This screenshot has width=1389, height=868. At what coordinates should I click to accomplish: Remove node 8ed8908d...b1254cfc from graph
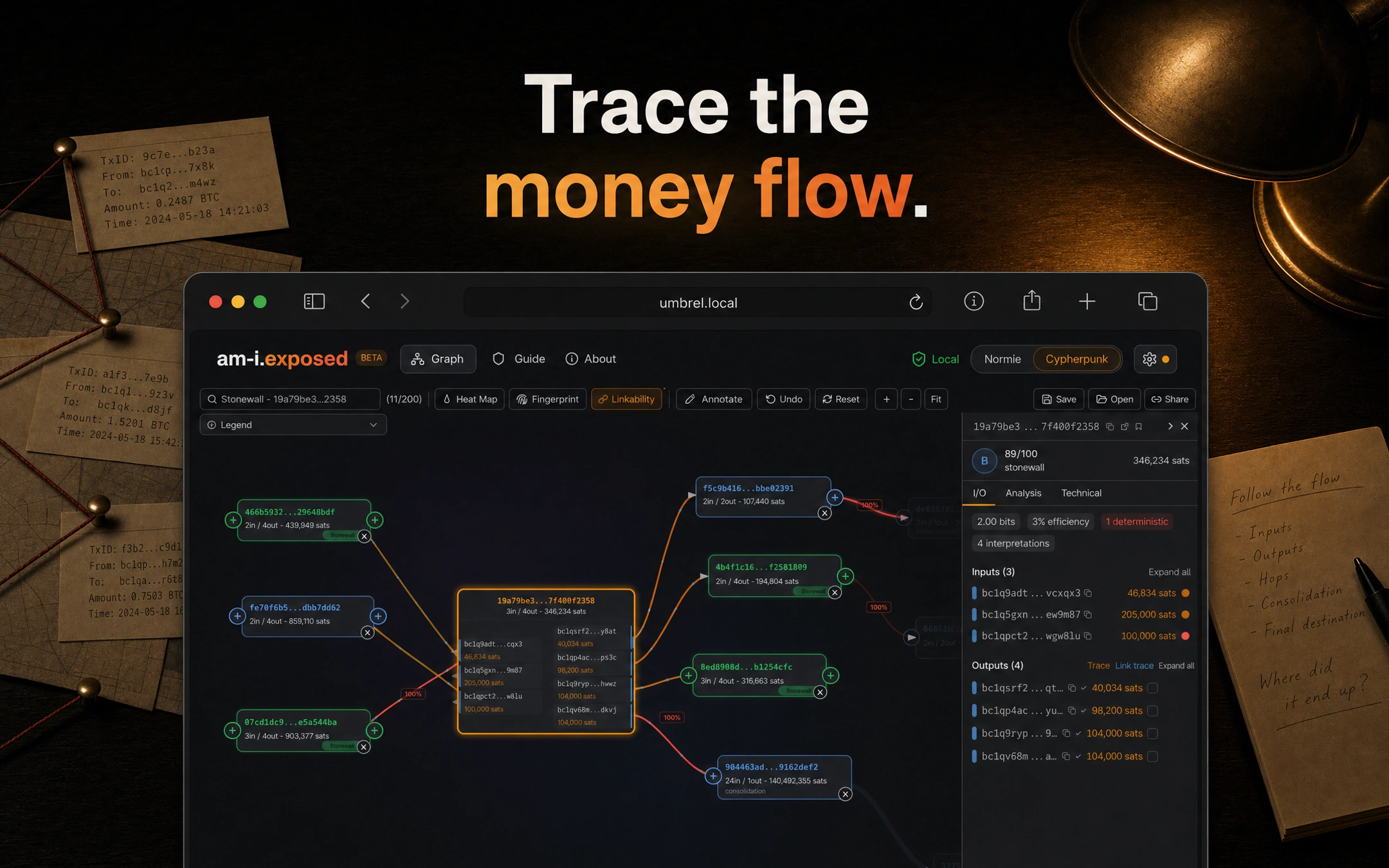coord(820,692)
